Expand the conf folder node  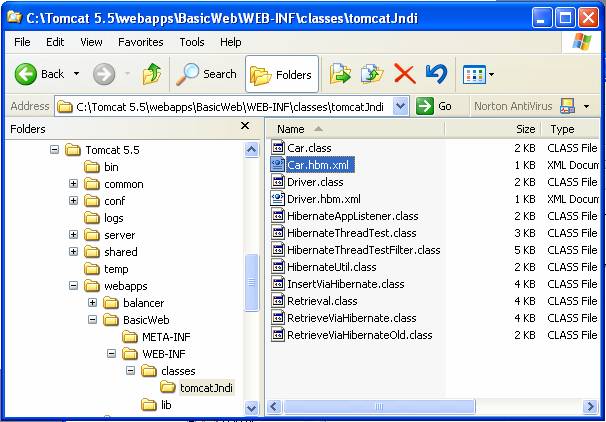73,201
